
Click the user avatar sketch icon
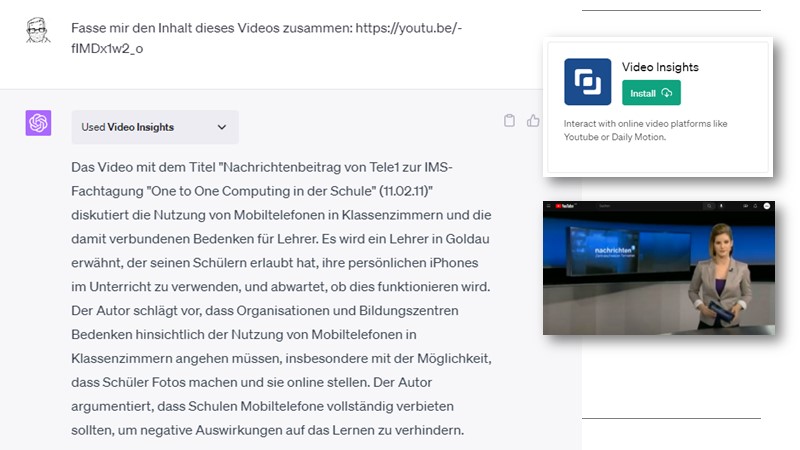[x=38, y=30]
